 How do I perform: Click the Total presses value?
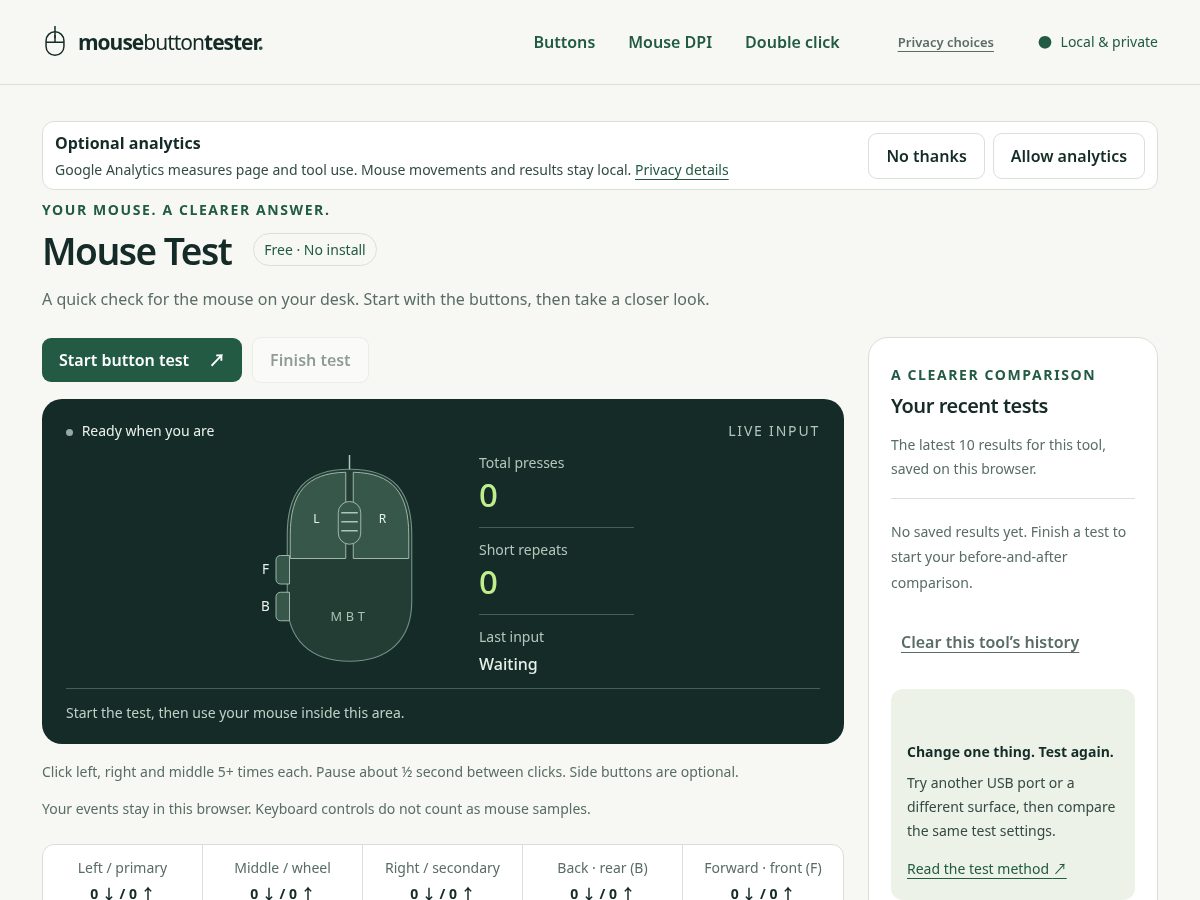click(x=488, y=496)
